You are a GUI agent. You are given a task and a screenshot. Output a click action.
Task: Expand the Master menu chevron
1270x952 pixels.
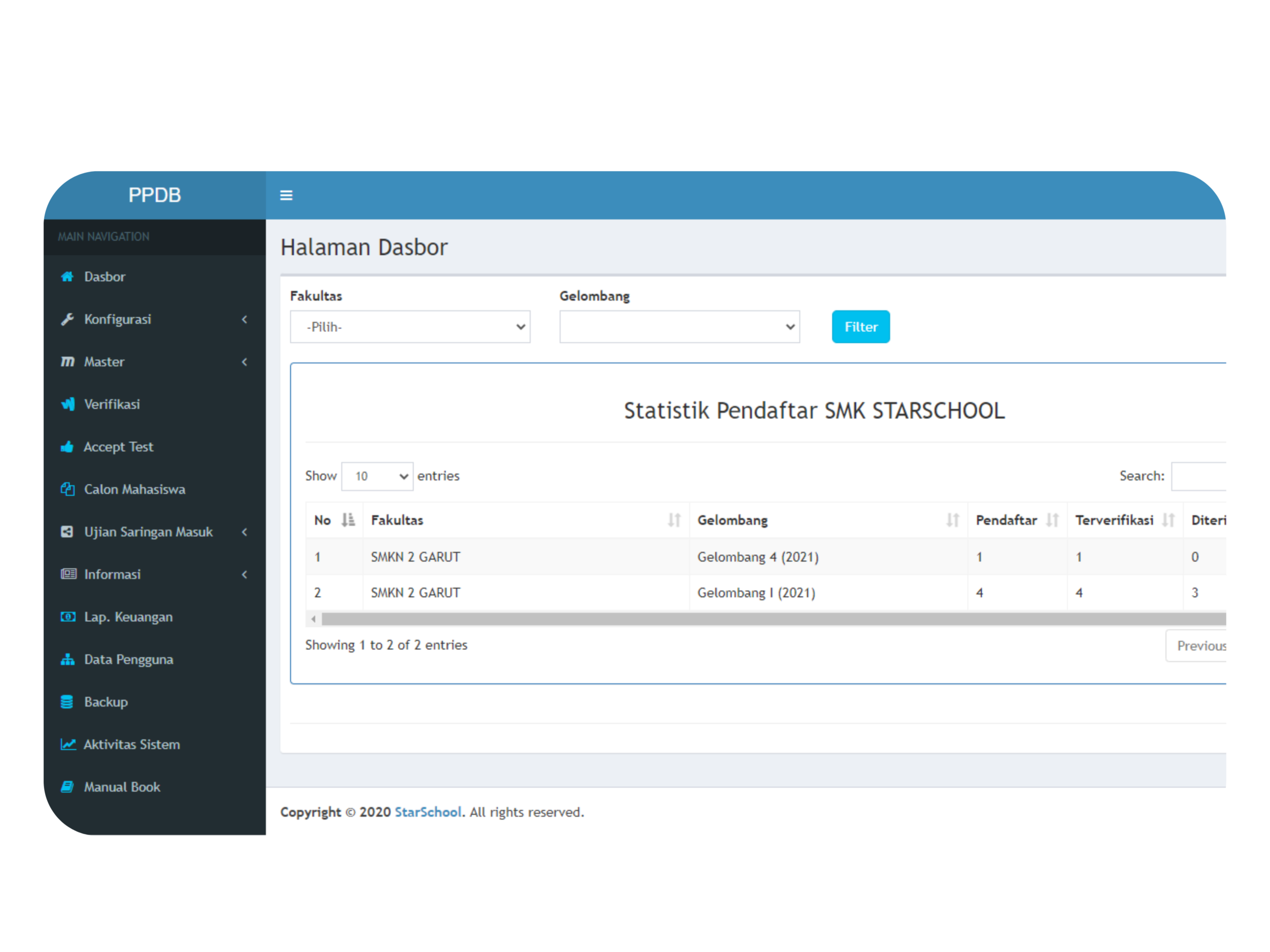[245, 361]
